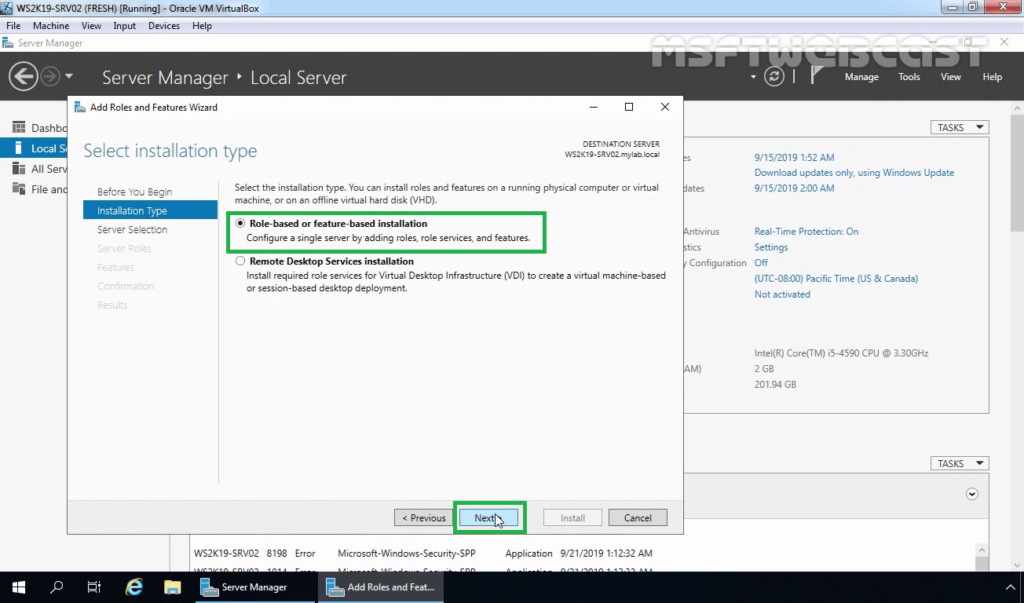Expand the events filter chevron circle
1024x603 pixels.
coord(972,494)
